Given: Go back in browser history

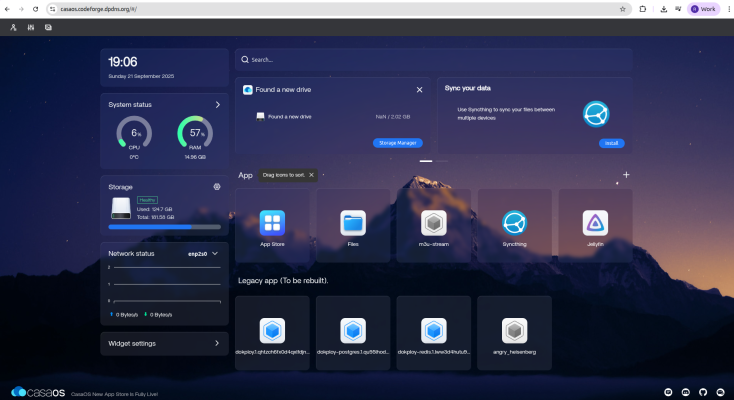Looking at the screenshot, I should coord(7,9).
